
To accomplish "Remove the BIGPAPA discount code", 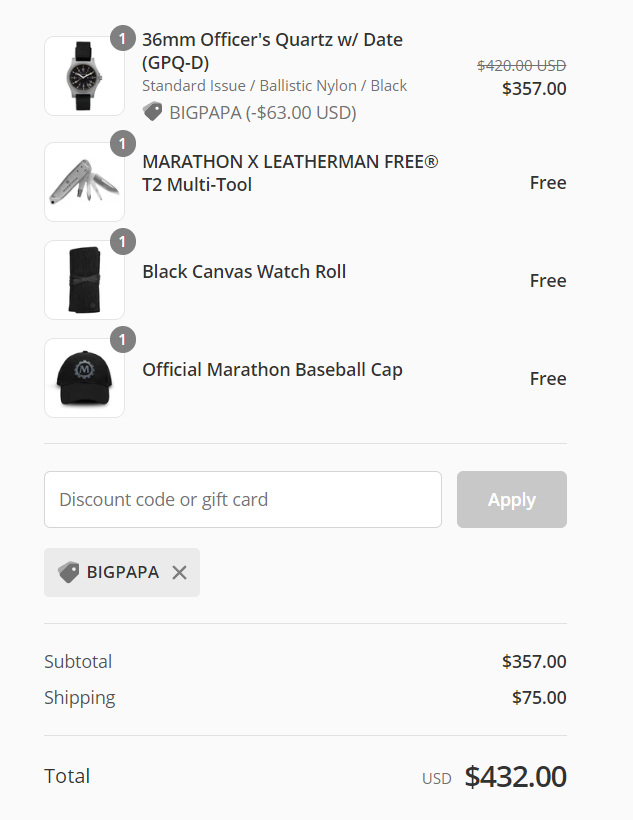I will 179,573.
